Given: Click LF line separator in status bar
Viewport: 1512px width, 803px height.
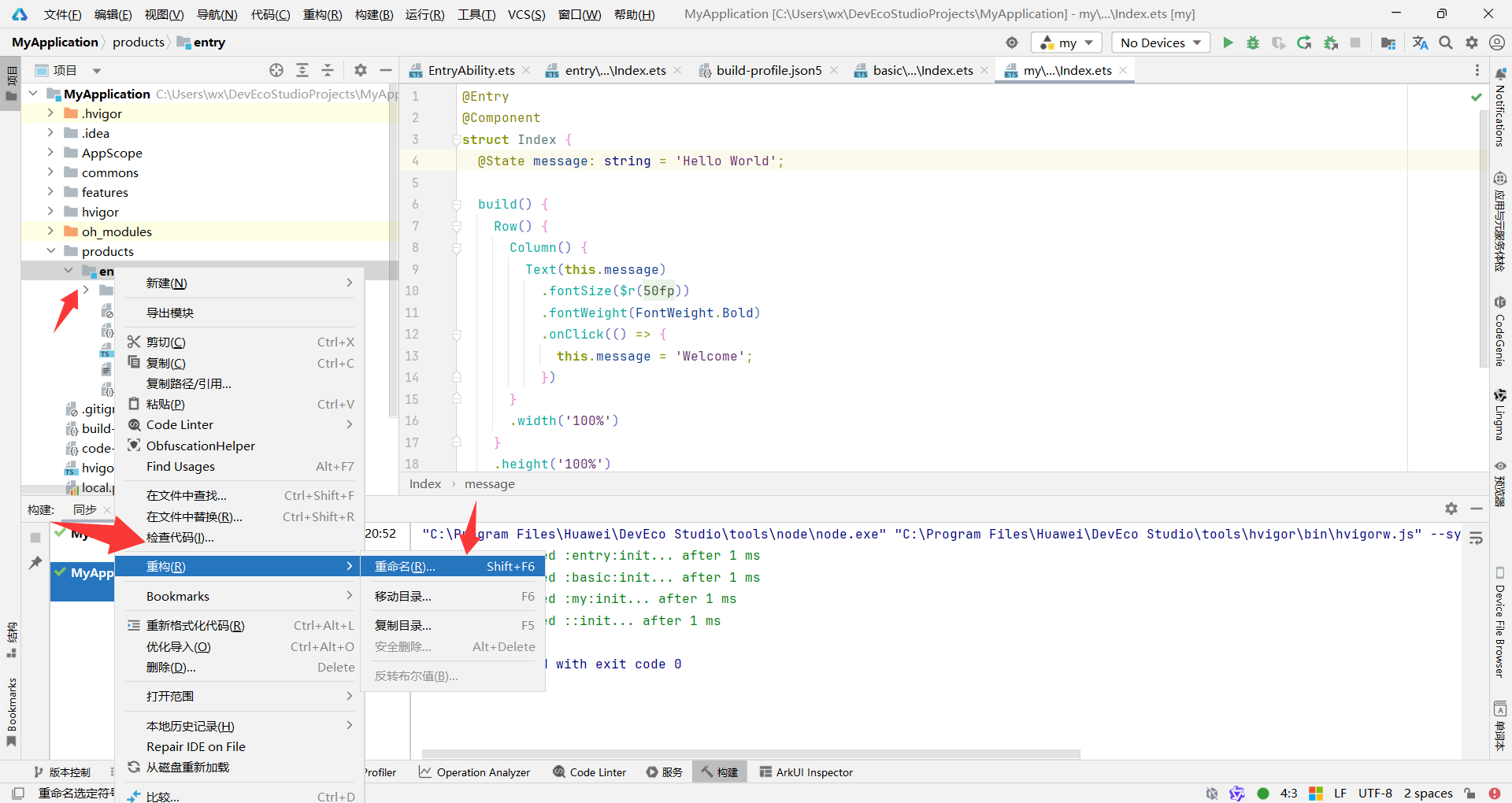Looking at the screenshot, I should tap(1340, 793).
